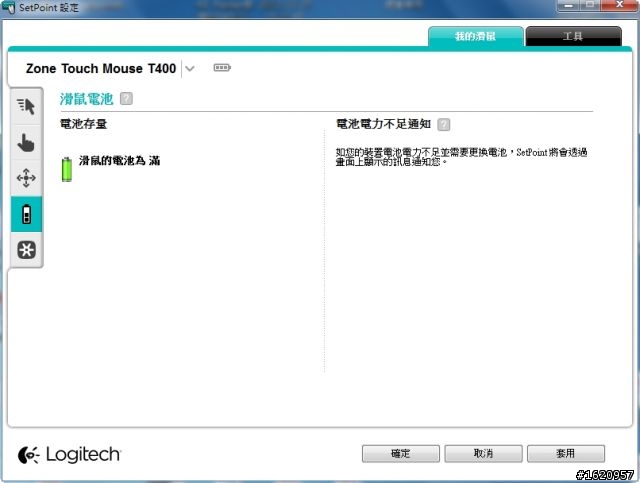640x483 pixels.
Task: Minimize the SetPoint window
Action: click(568, 5)
